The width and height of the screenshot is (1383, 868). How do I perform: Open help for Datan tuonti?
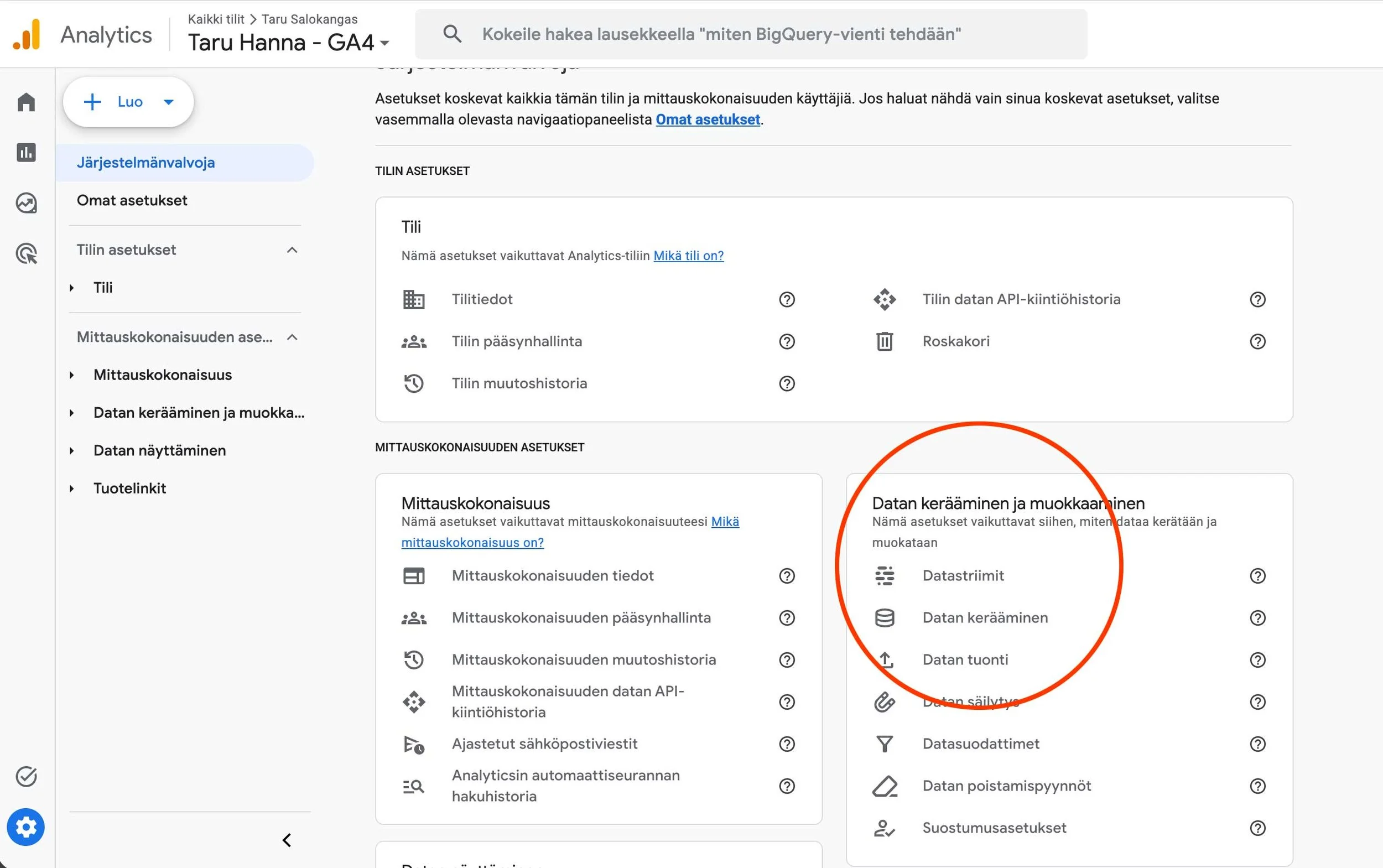1257,659
